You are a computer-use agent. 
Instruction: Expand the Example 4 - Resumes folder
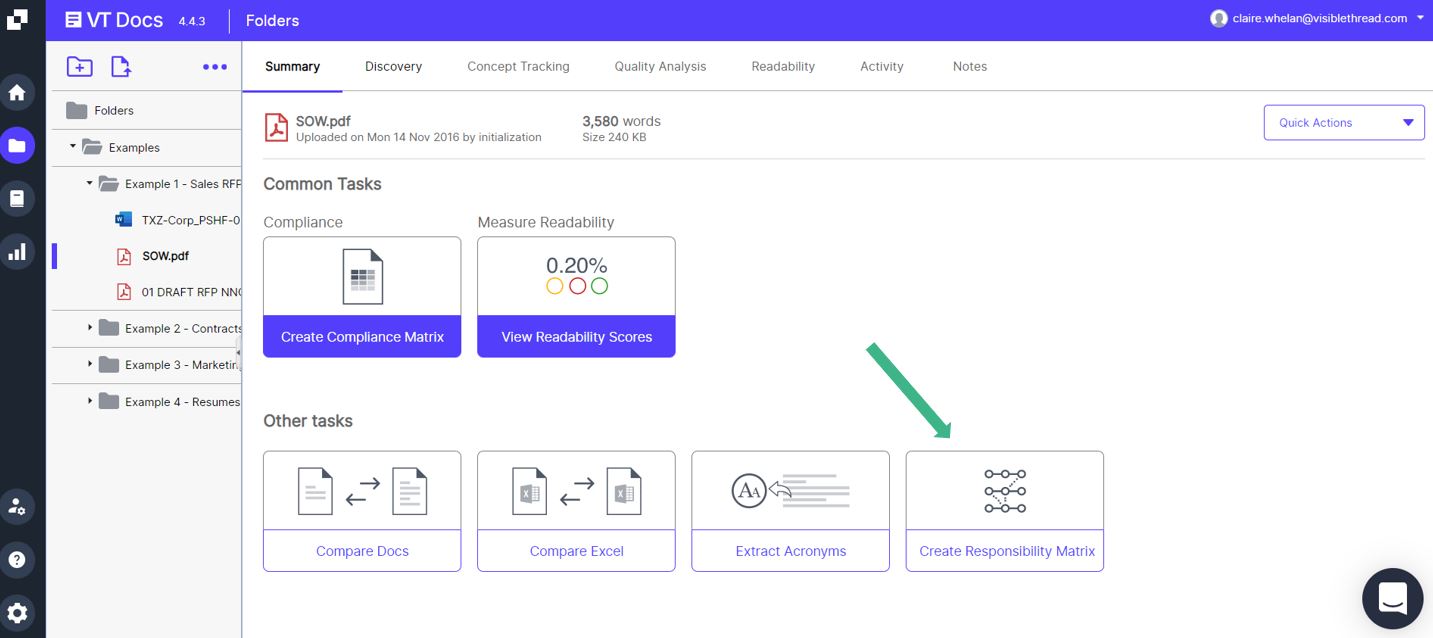click(90, 402)
